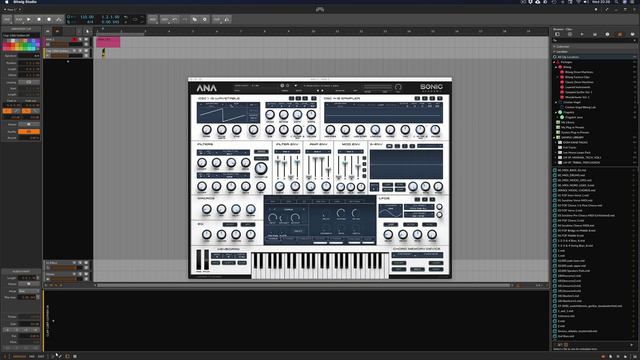The image size is (640, 360).
Task: Collapse the Packages tree node
Action: click(x=554, y=62)
